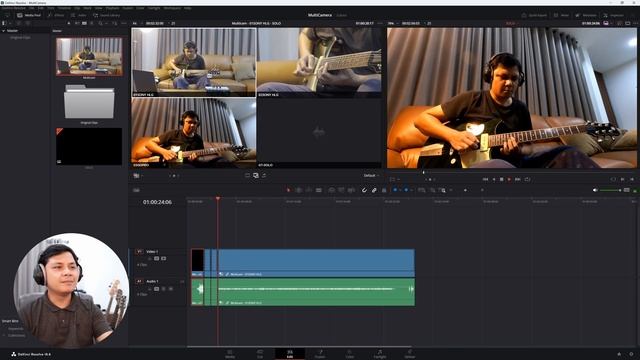Select the Trim Edit Mode tool
Screen dimensions: 640x360
coord(299,190)
